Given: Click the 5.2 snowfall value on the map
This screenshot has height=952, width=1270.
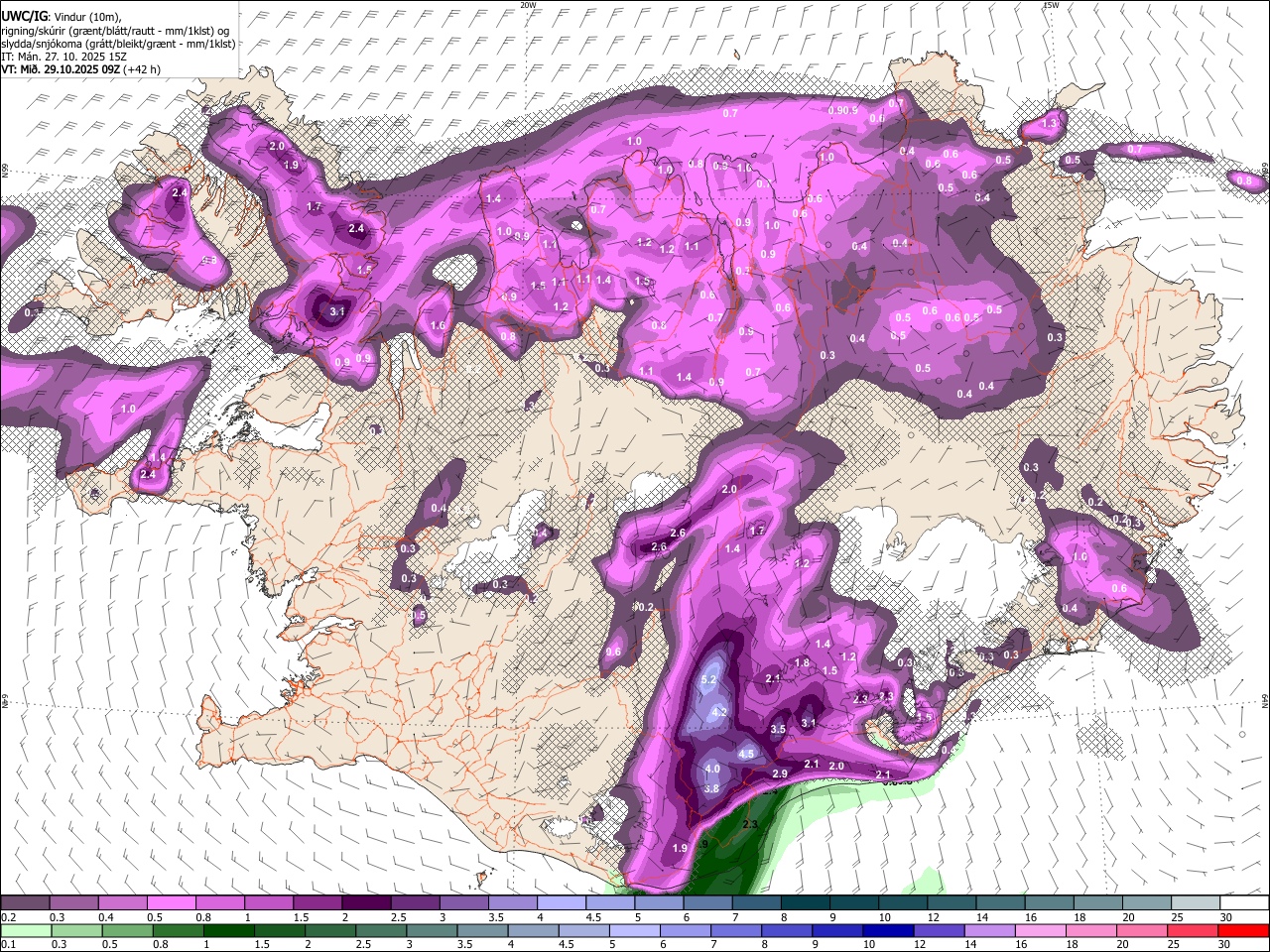Looking at the screenshot, I should pos(708,680).
